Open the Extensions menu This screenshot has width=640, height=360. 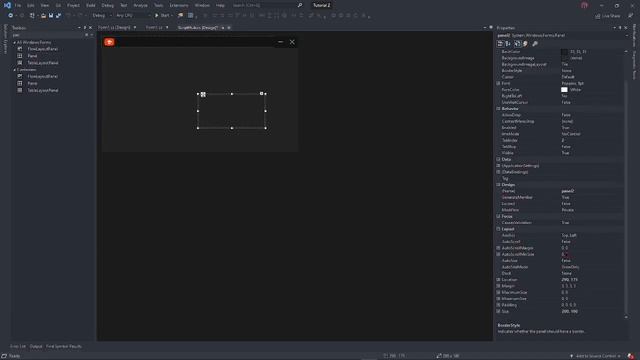[179, 5]
